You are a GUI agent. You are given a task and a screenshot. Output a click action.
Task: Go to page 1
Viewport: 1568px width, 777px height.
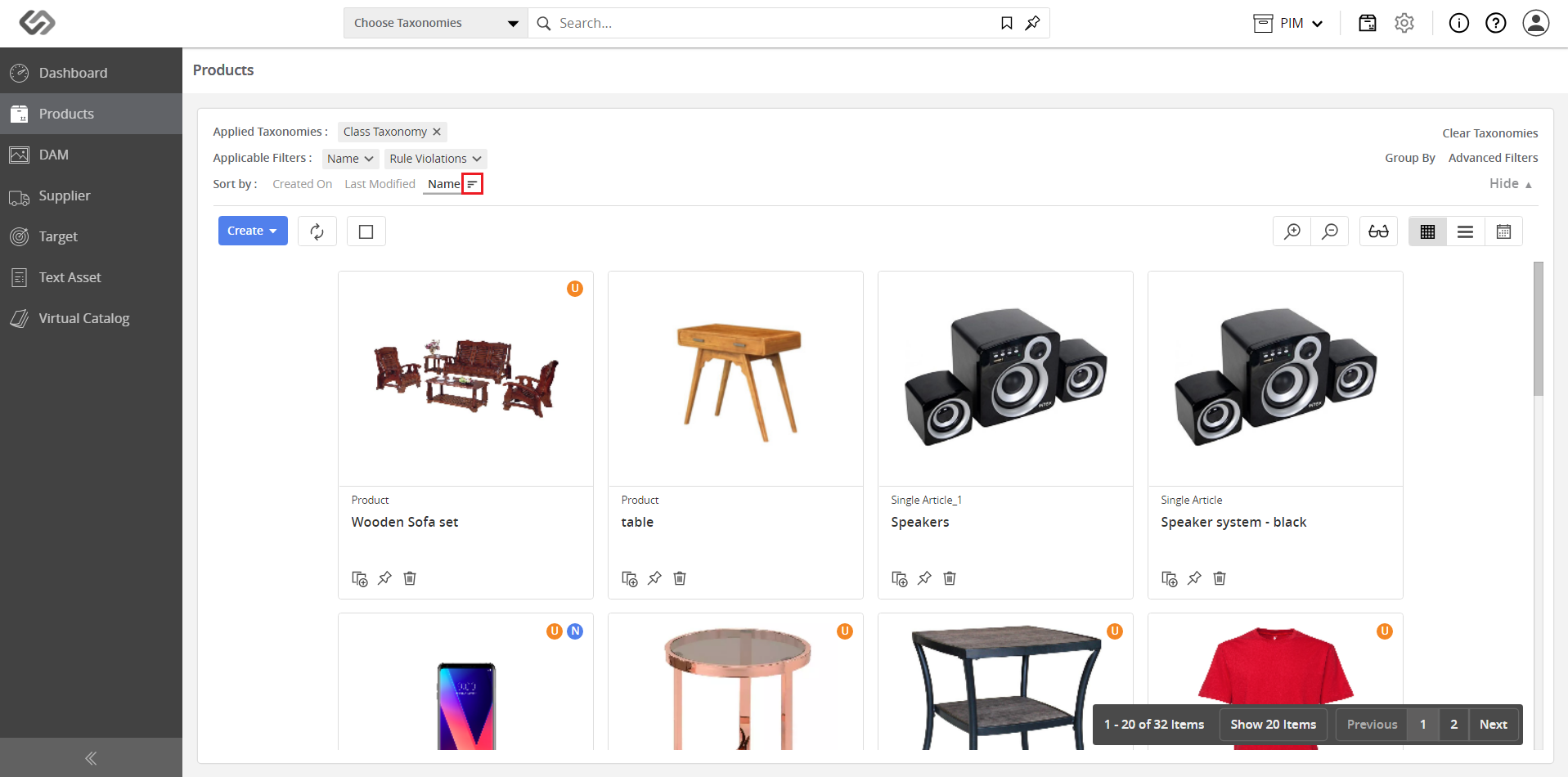(1422, 725)
